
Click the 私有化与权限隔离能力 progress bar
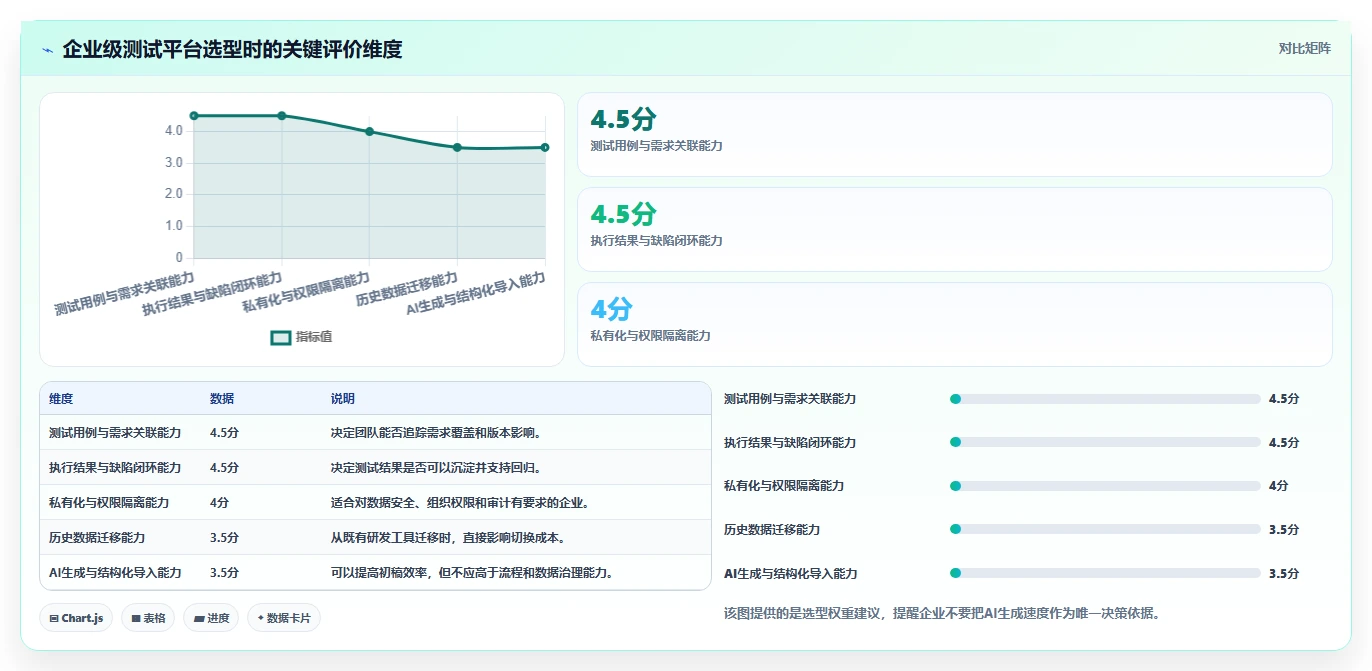[1105, 486]
